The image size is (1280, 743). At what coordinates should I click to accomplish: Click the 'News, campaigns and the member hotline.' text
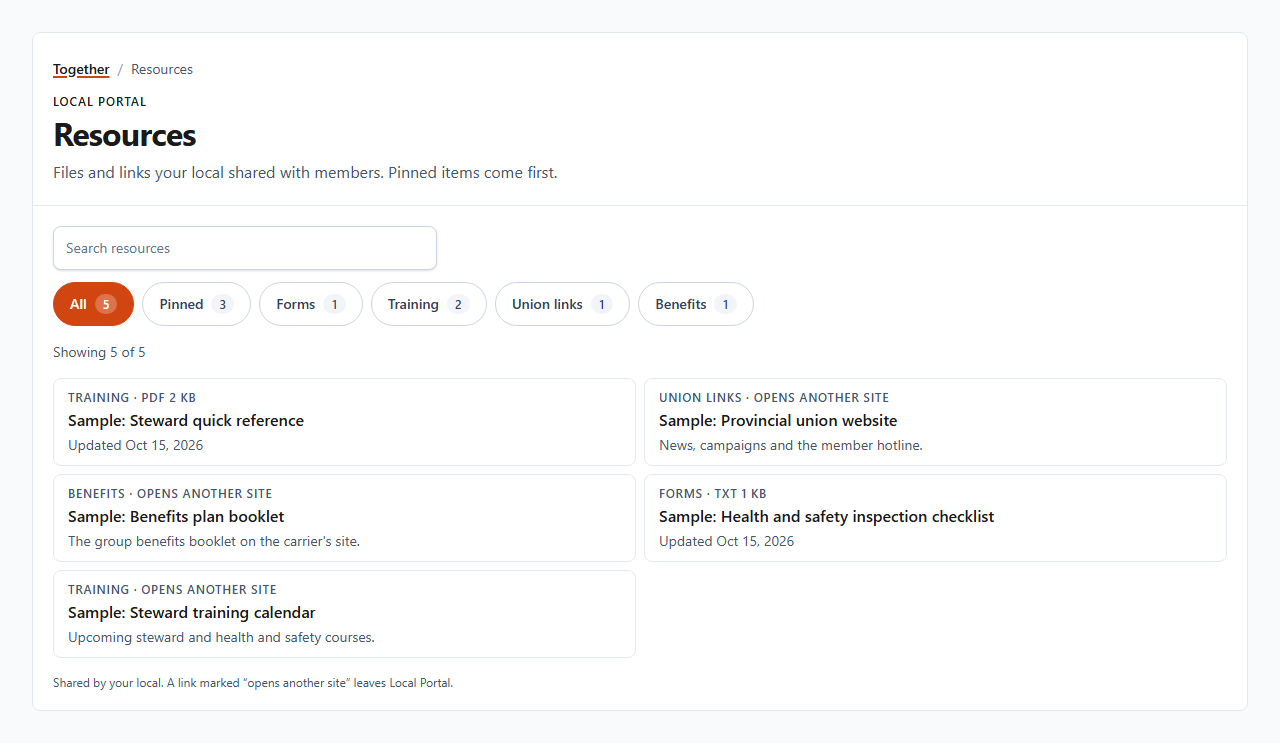tap(791, 445)
